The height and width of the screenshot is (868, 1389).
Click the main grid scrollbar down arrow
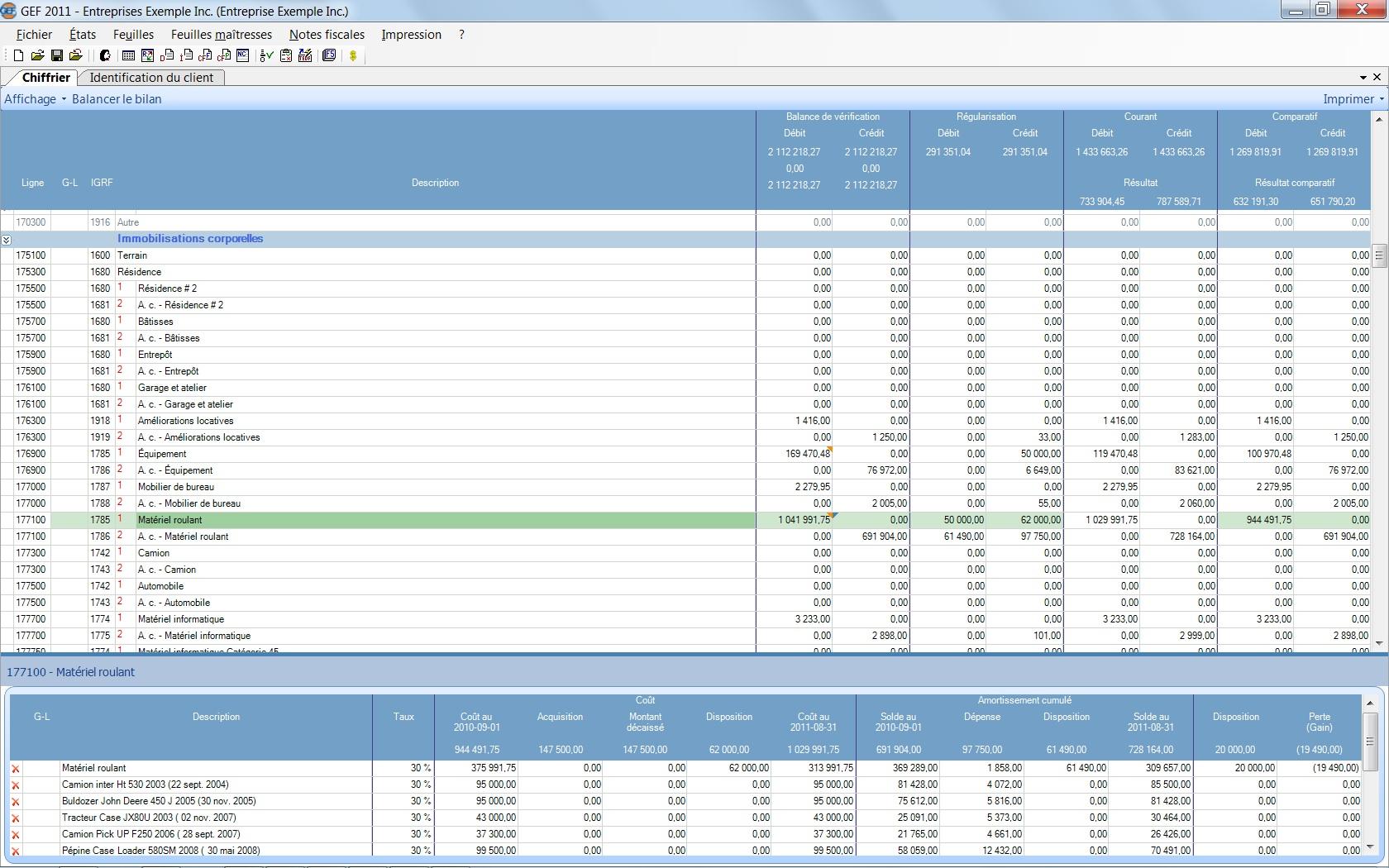click(1378, 643)
